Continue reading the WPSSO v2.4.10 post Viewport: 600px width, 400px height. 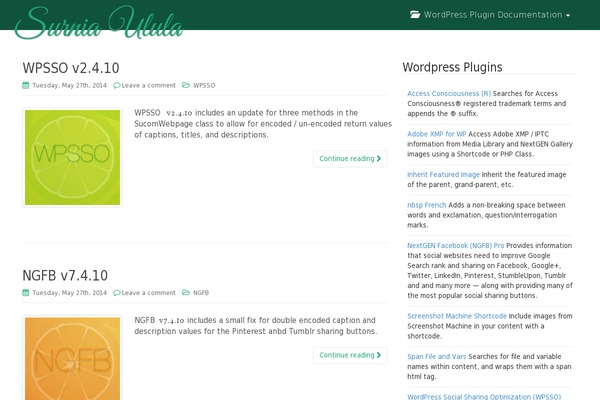pos(350,158)
